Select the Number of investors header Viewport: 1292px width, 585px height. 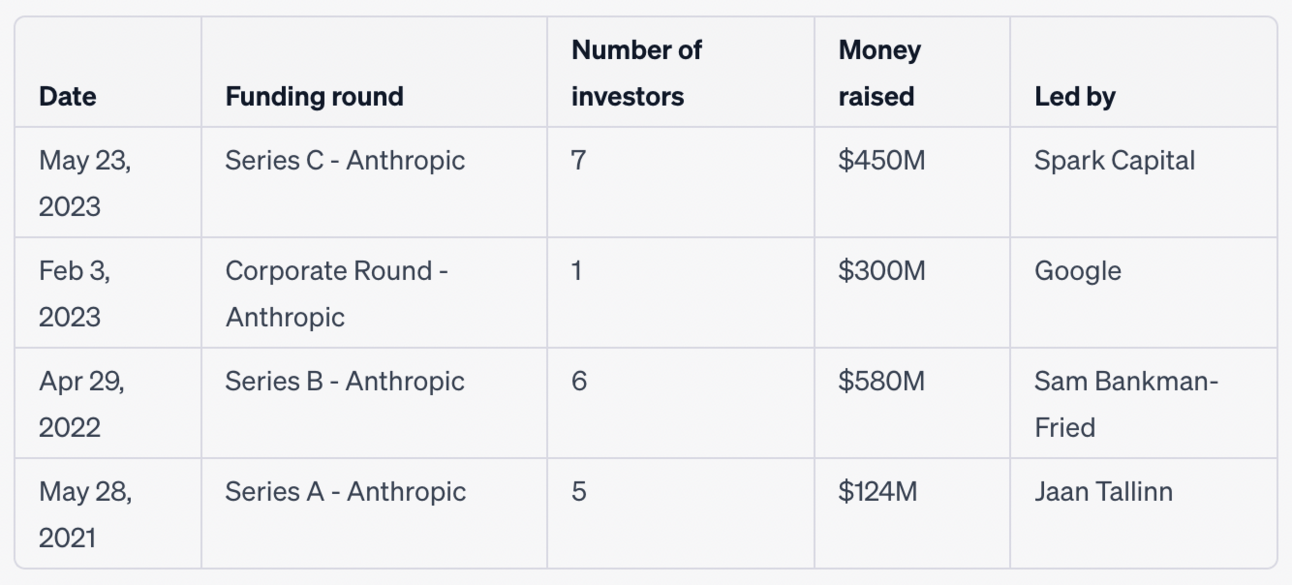point(636,73)
